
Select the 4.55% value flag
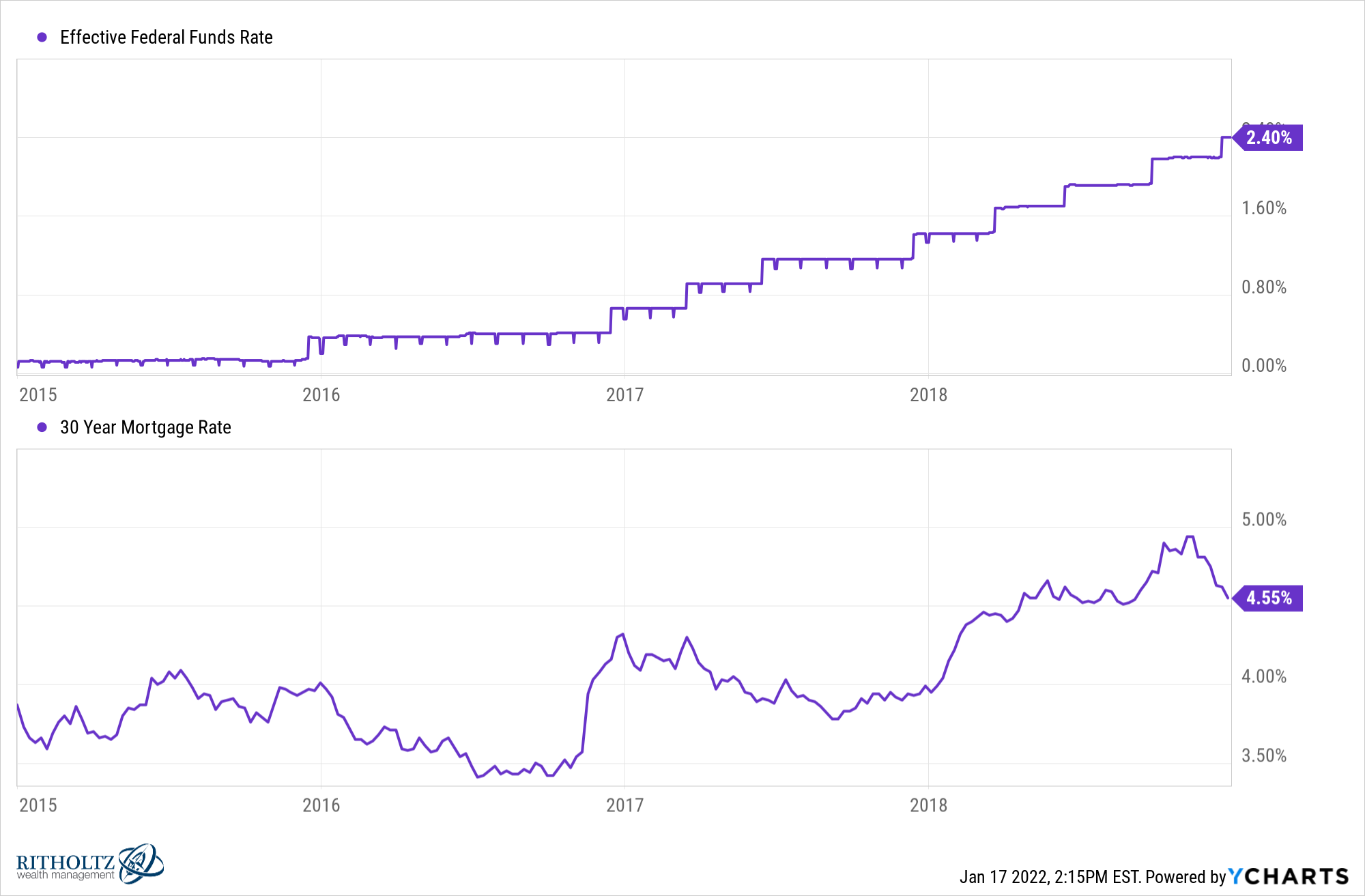point(1268,598)
